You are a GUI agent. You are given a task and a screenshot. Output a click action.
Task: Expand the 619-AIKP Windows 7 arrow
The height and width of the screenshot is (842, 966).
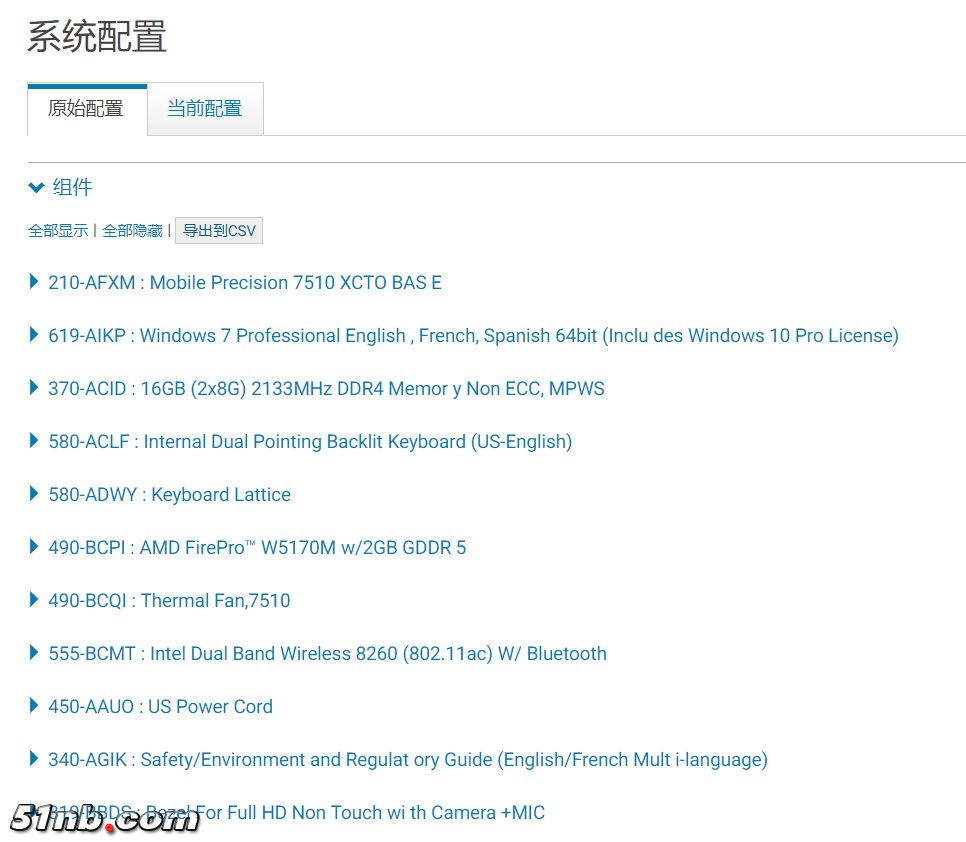35,335
